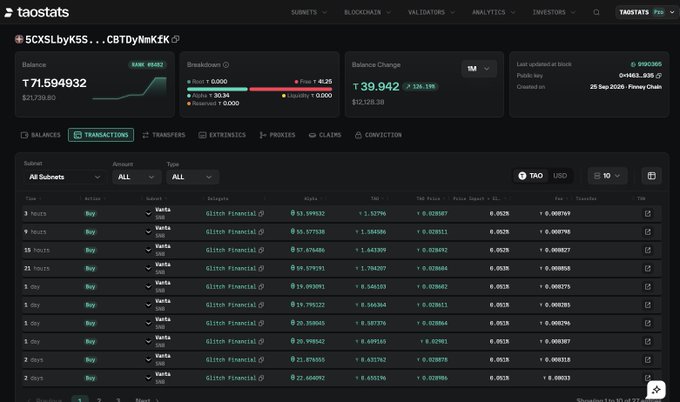Open the 1M balance change period dropdown
This screenshot has width=680, height=402.
click(479, 69)
